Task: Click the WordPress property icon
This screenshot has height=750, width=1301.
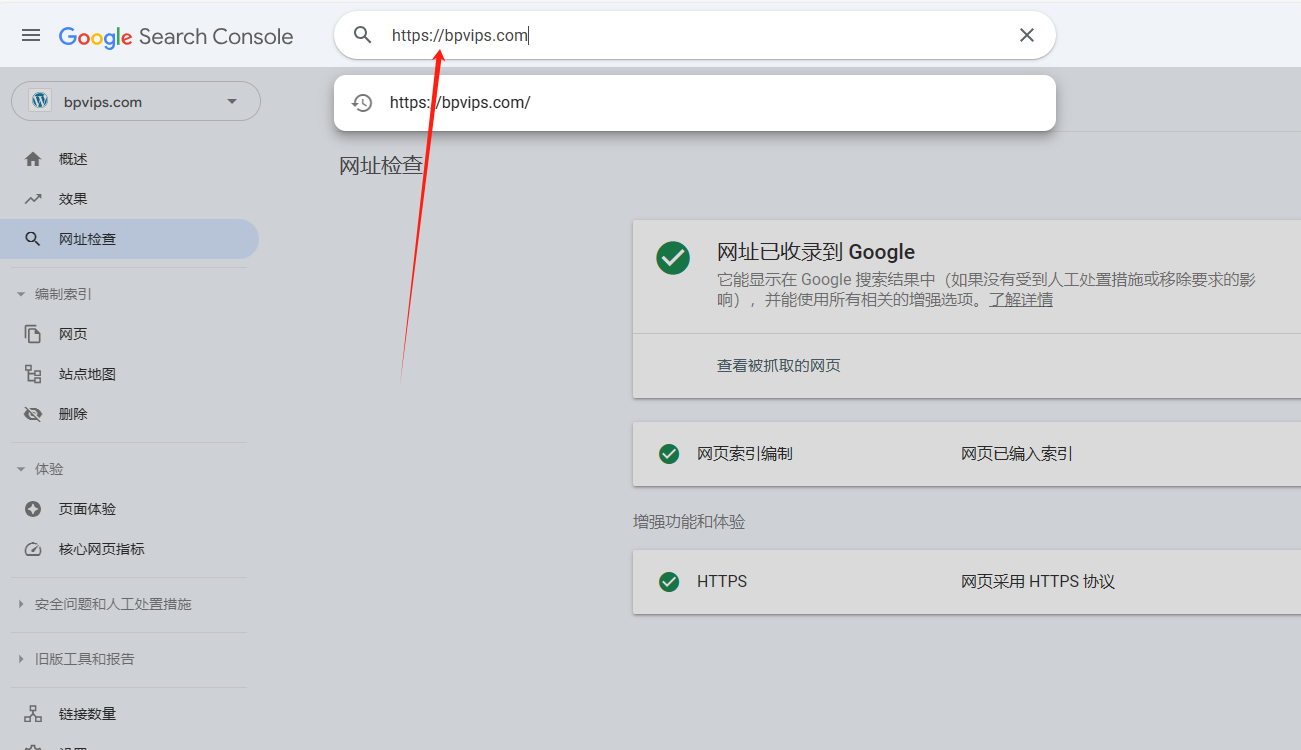Action: [x=40, y=101]
